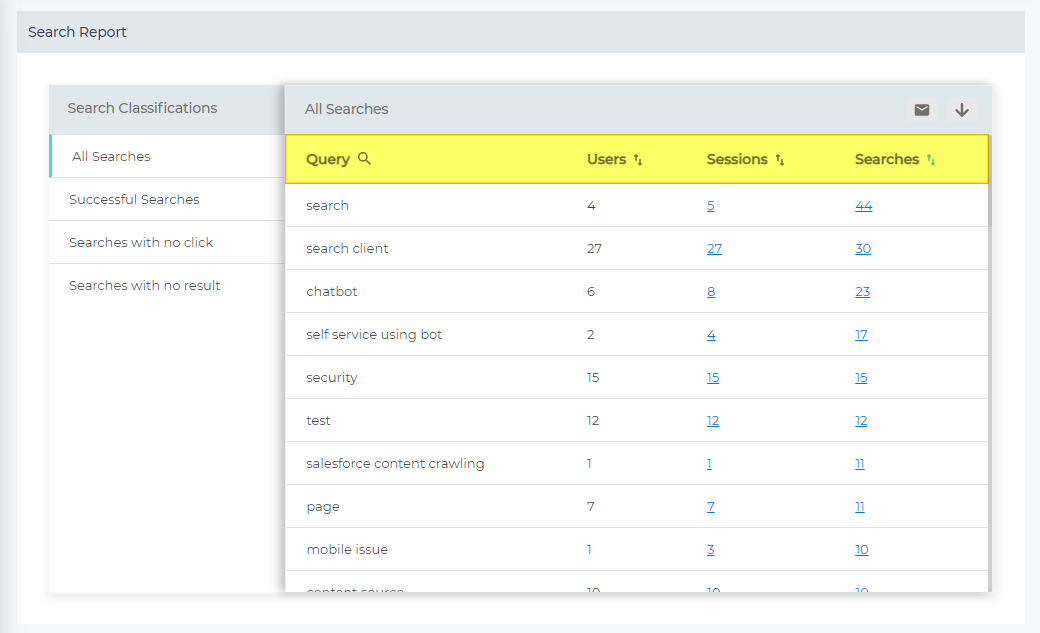Click the download arrow icon
1040x633 pixels.
coord(961,110)
